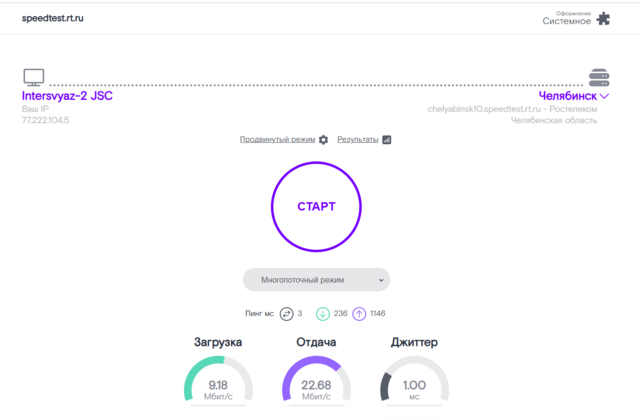Click the idle ping arrows icon
640x420 pixels.
click(285, 313)
